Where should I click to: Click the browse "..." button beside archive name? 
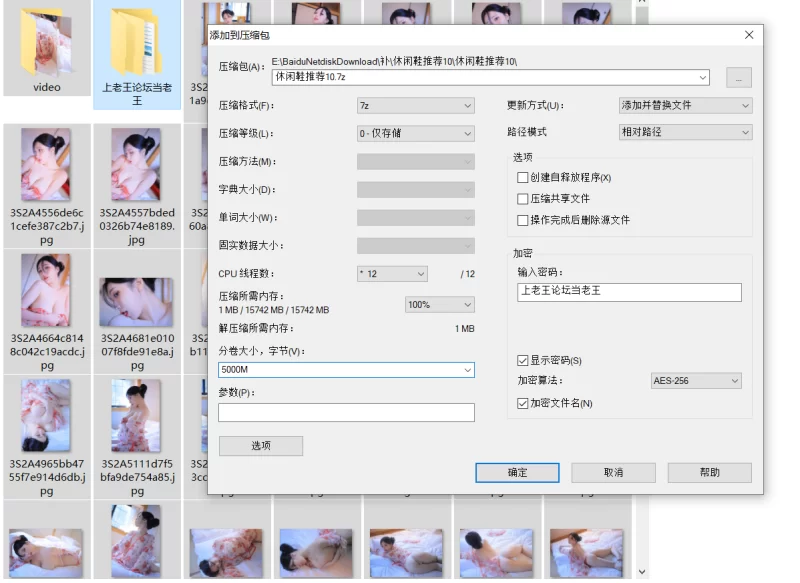click(x=738, y=78)
